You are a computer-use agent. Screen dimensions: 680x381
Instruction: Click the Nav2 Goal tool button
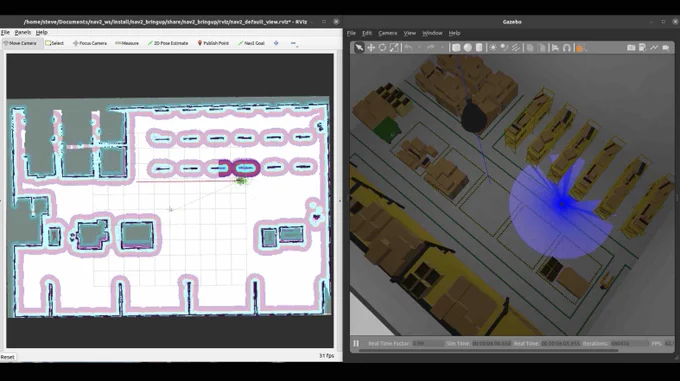pyautogui.click(x=251, y=43)
